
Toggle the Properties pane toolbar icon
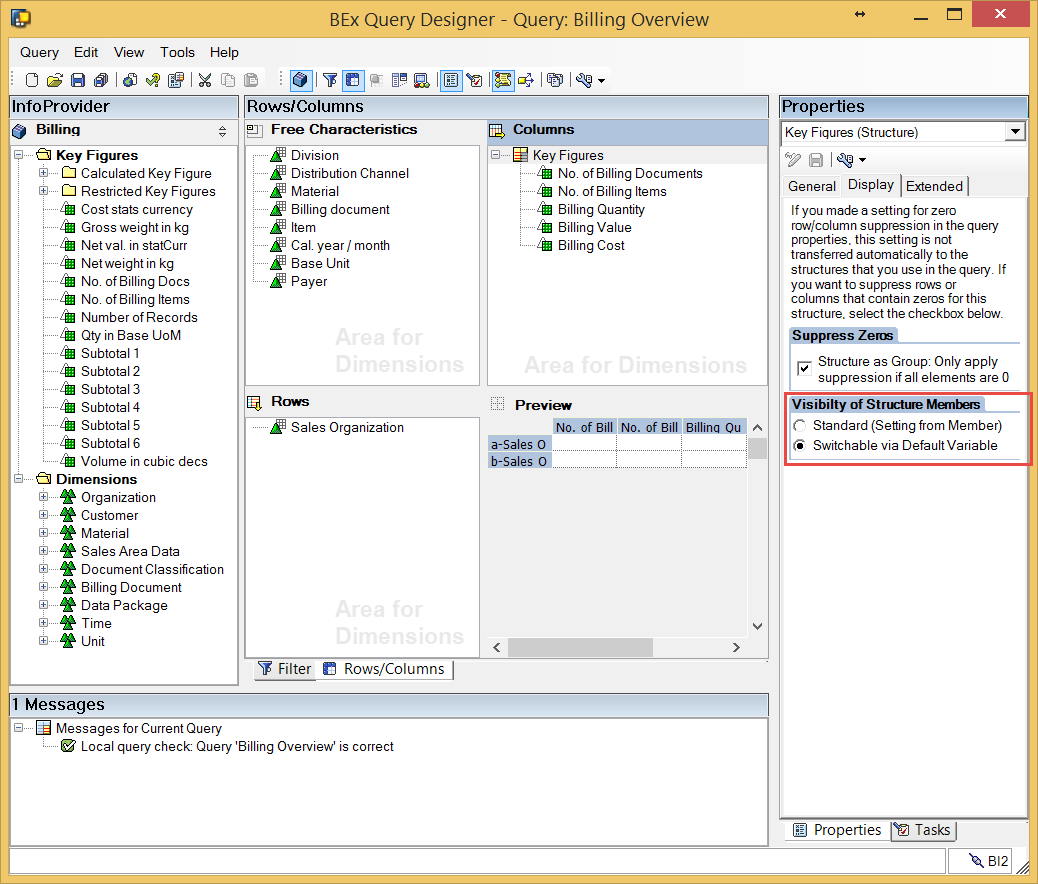[x=451, y=80]
